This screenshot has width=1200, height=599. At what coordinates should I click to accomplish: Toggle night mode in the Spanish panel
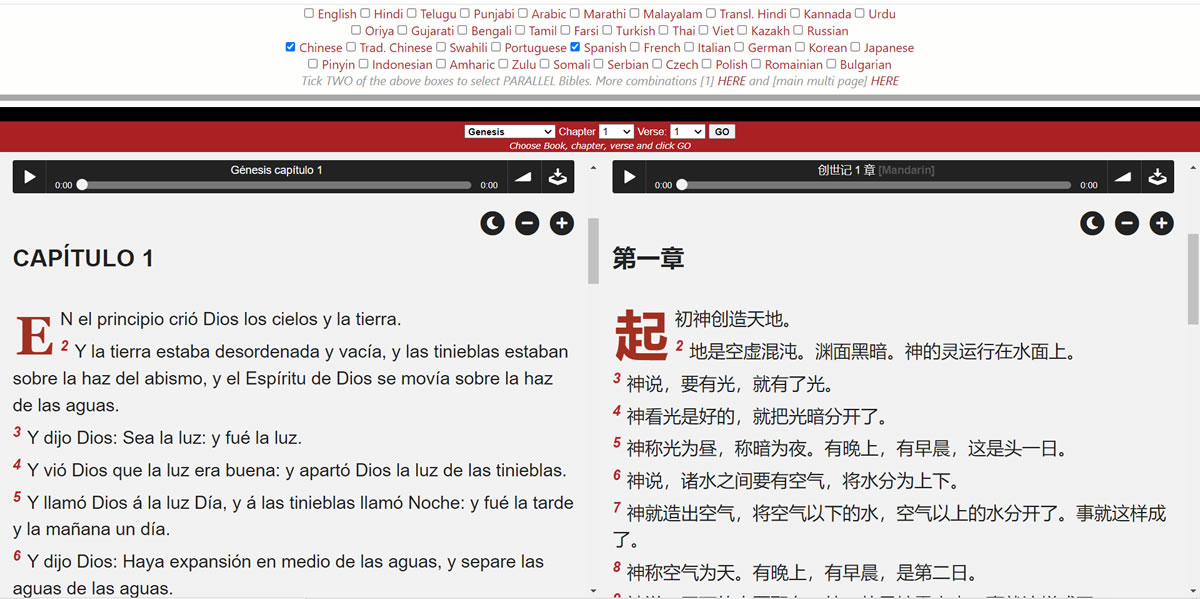pos(492,223)
